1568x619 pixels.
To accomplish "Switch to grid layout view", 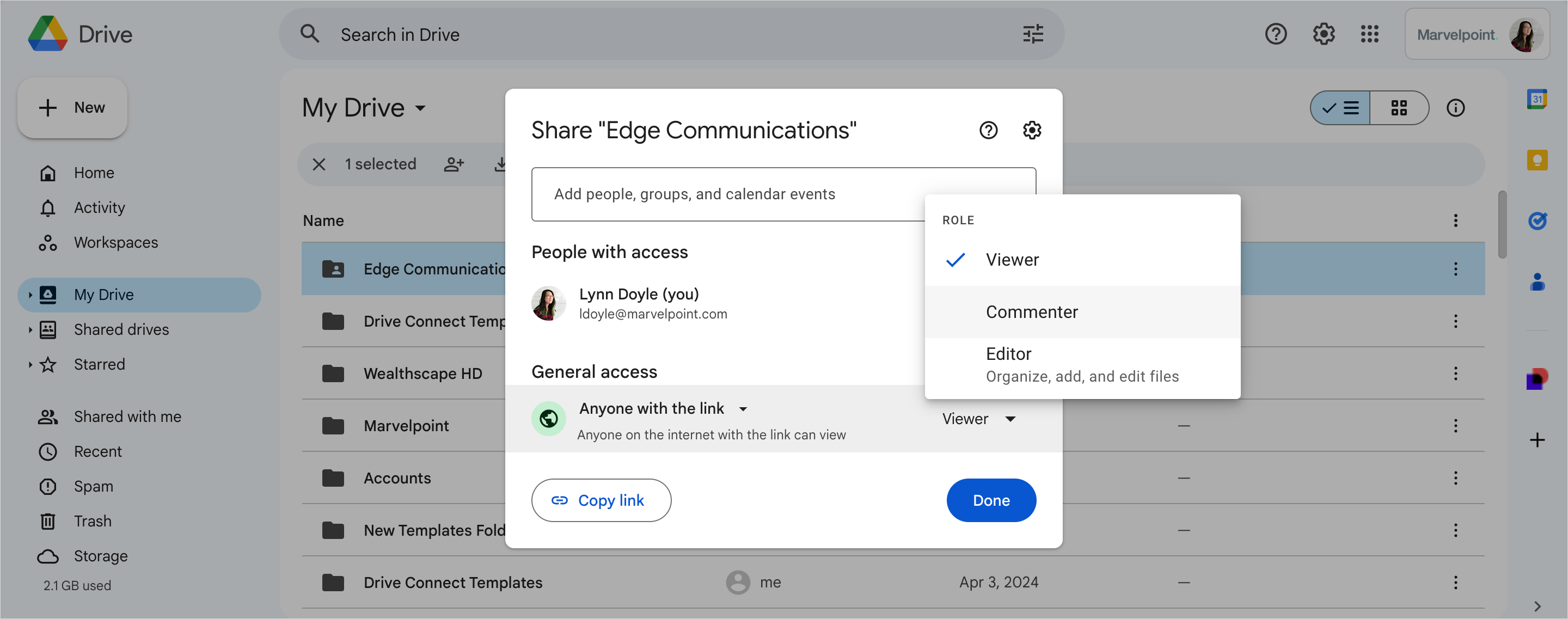I will [x=1399, y=108].
